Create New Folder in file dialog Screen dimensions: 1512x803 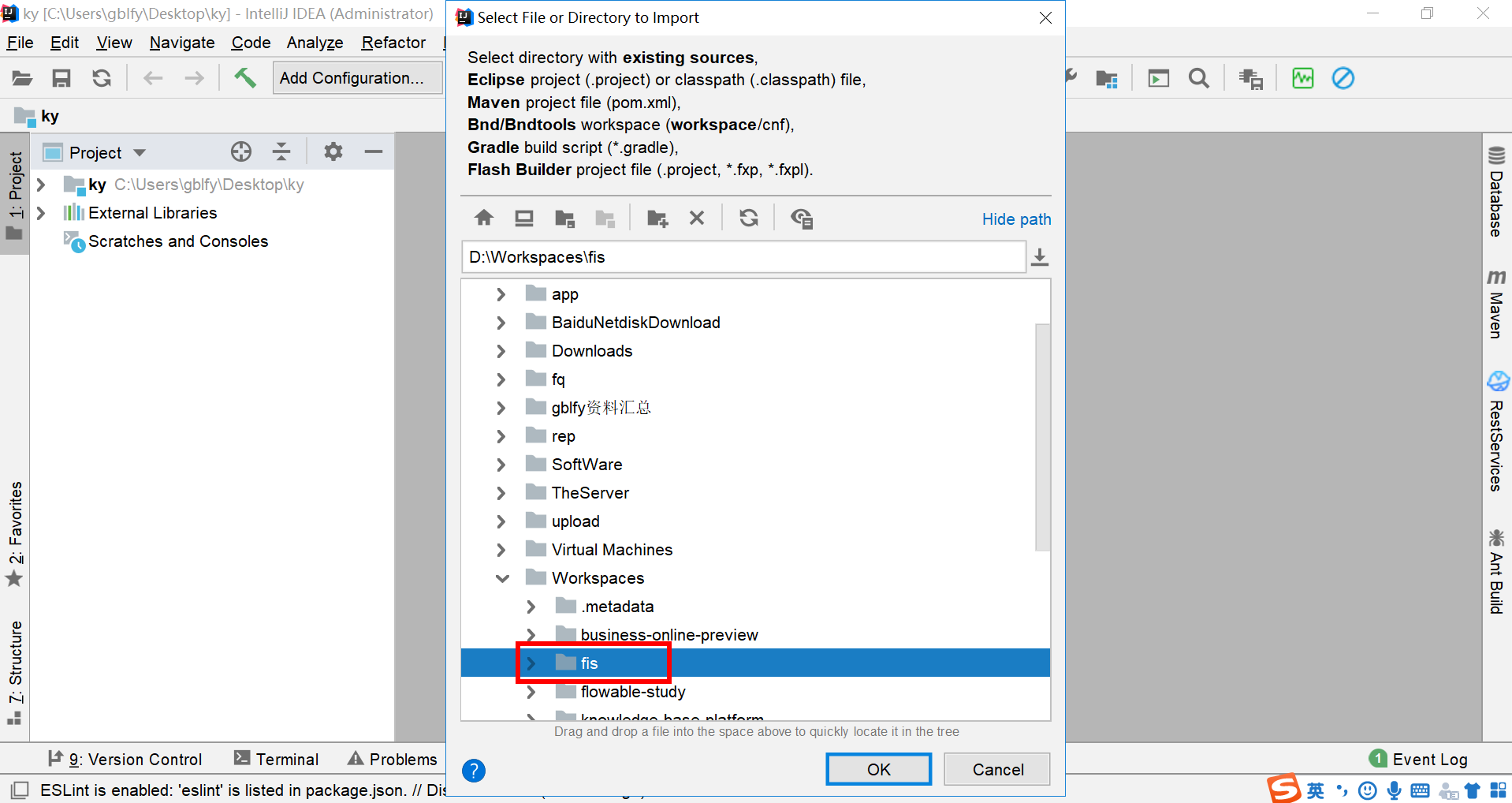(x=657, y=218)
